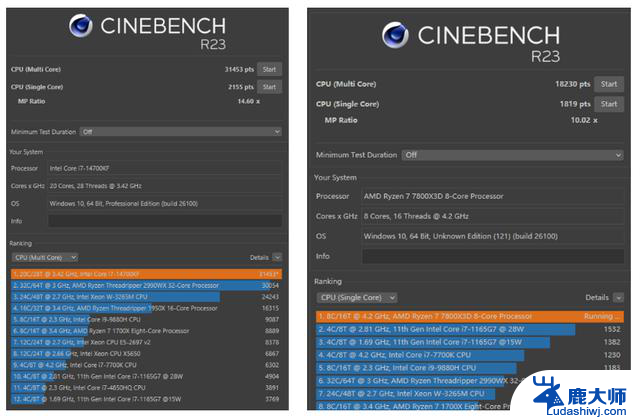
Task: Start Multi Core test in right Cinebench window
Action: coord(609,84)
